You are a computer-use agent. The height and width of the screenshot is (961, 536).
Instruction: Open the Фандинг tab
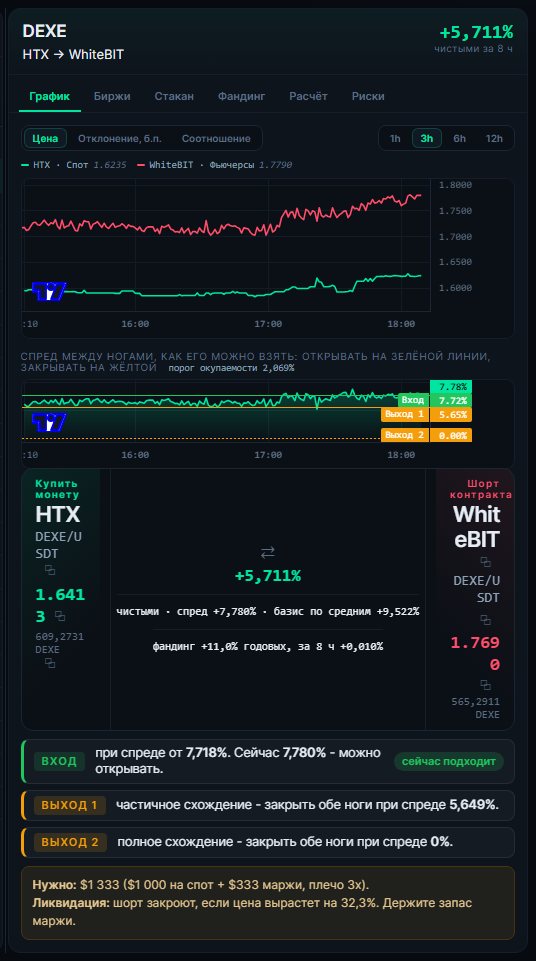point(241,96)
